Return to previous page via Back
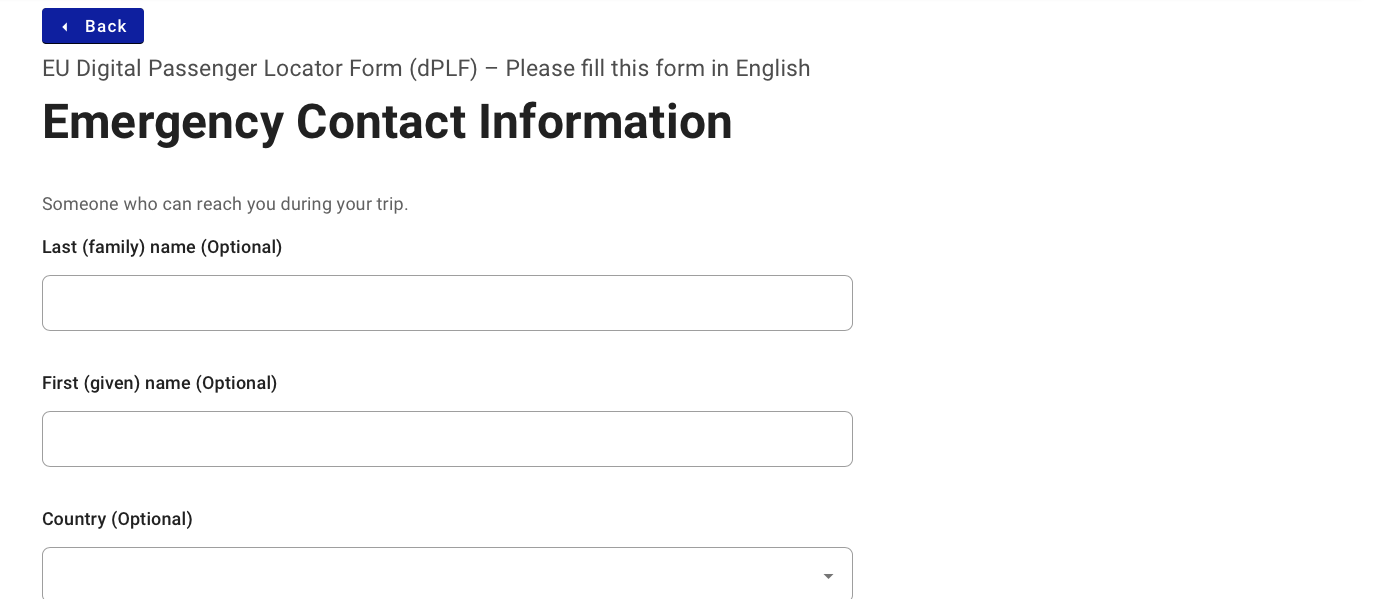The width and height of the screenshot is (1373, 599). [x=93, y=26]
